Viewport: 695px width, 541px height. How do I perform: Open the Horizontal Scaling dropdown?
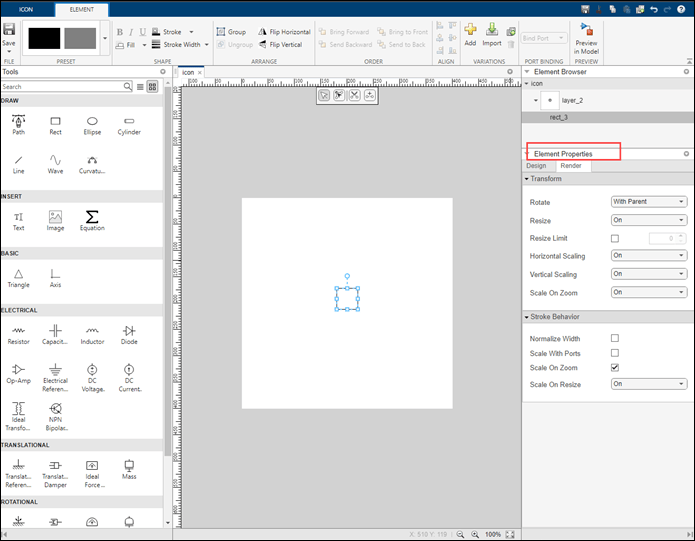(x=649, y=256)
